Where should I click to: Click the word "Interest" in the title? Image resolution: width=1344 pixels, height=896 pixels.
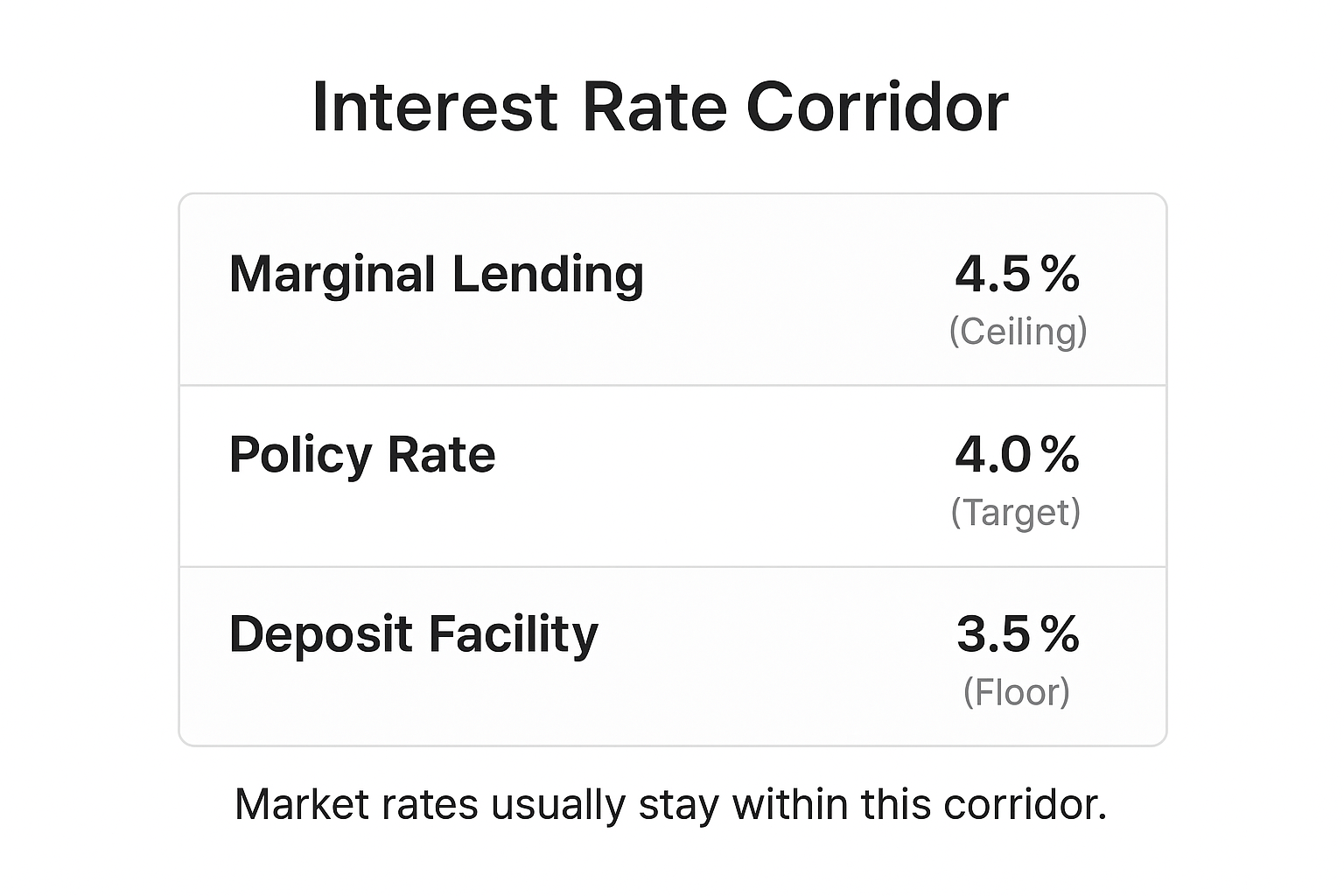click(x=434, y=108)
